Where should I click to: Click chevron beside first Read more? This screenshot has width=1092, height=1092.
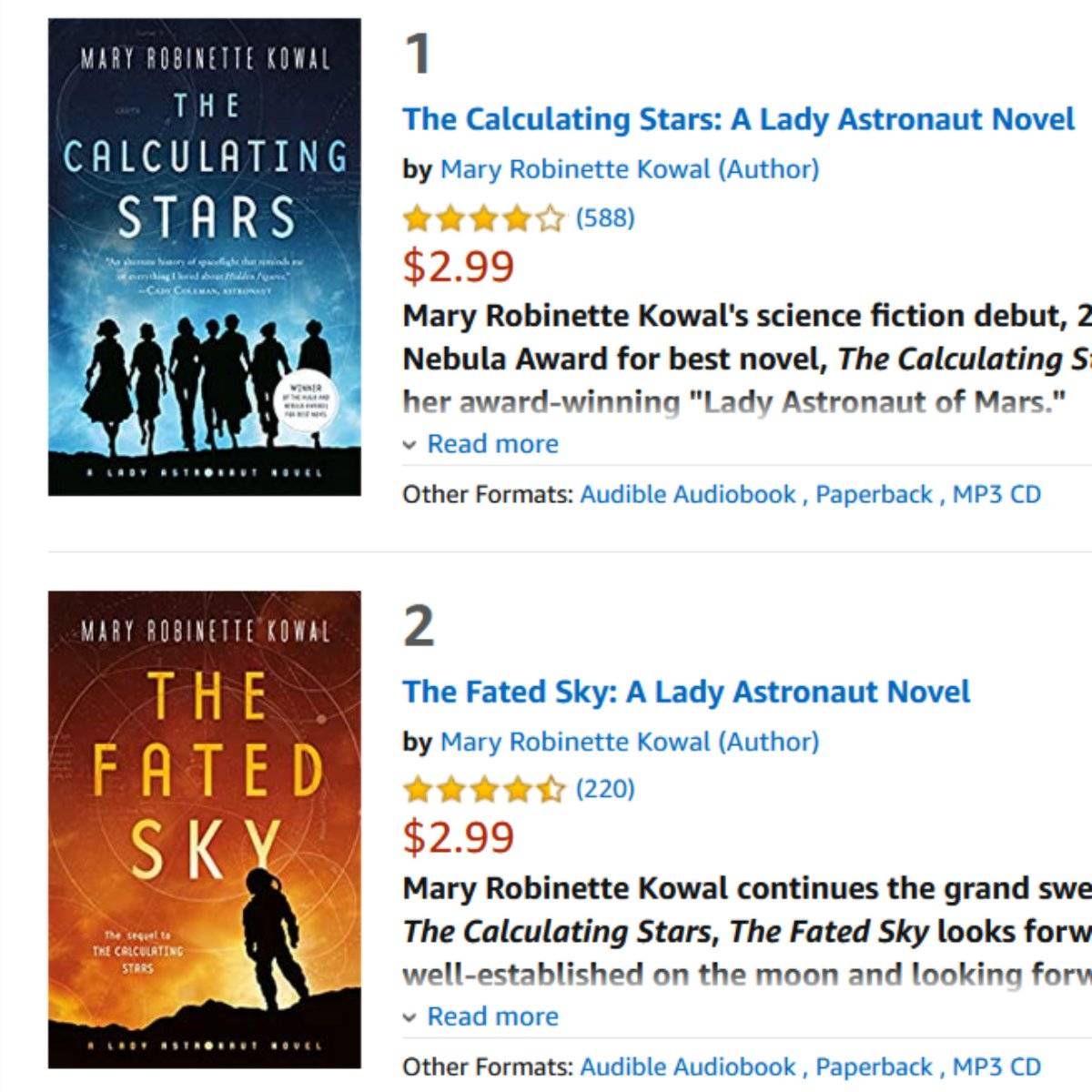tap(410, 445)
